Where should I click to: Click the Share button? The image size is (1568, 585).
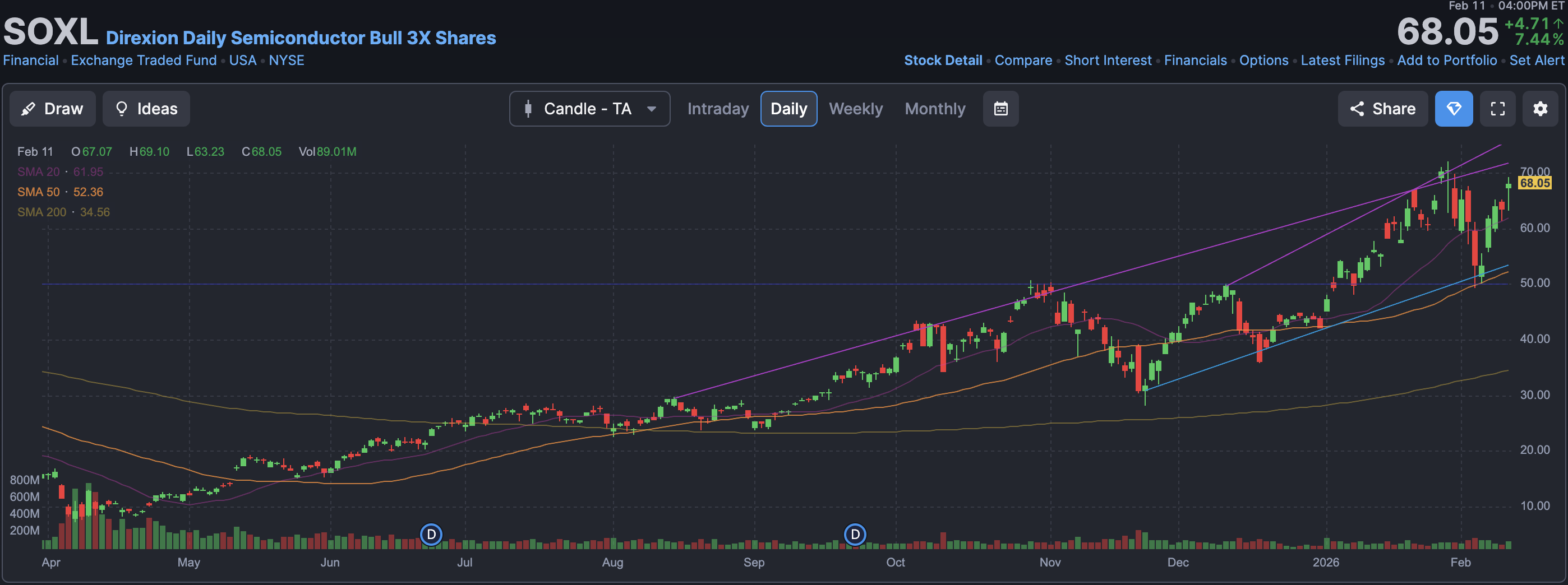point(1382,109)
